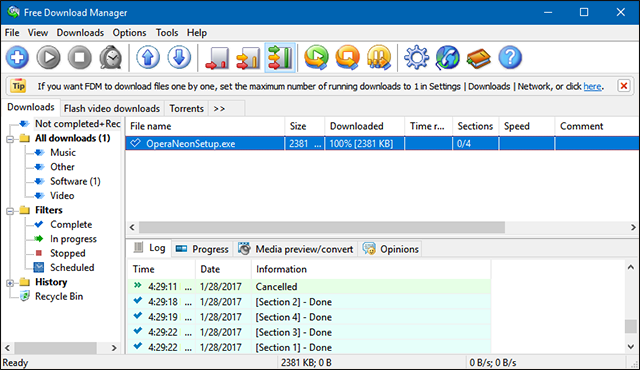Select the Downloads tab

coord(31,107)
